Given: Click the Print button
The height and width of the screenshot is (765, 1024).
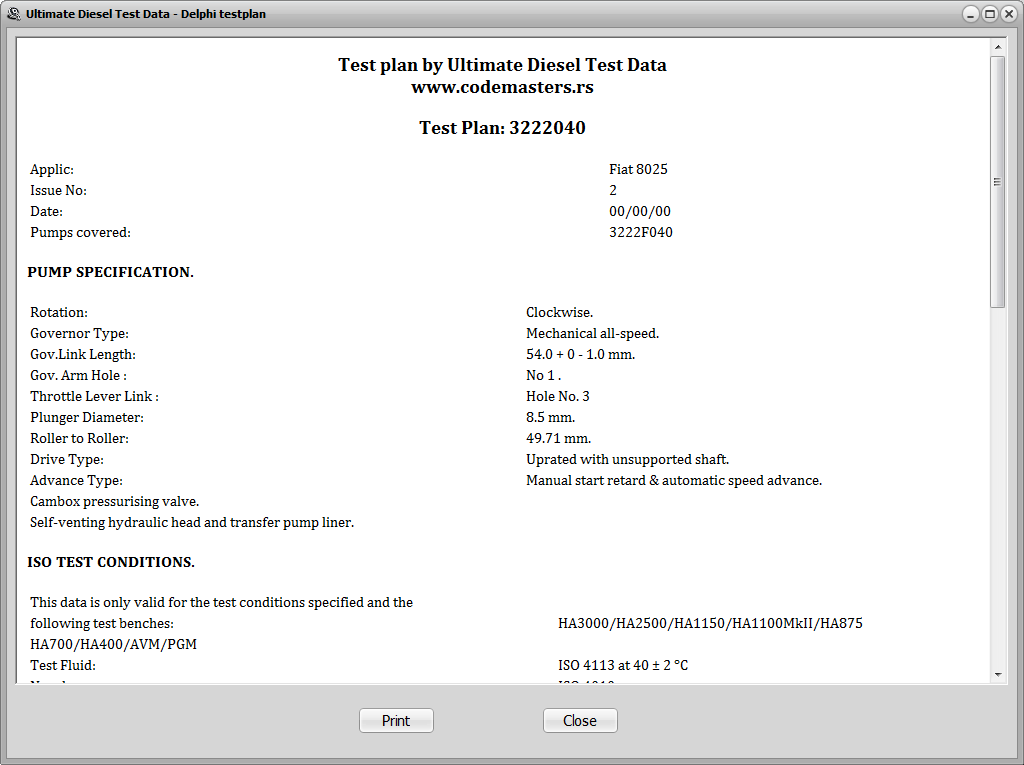Looking at the screenshot, I should point(396,721).
